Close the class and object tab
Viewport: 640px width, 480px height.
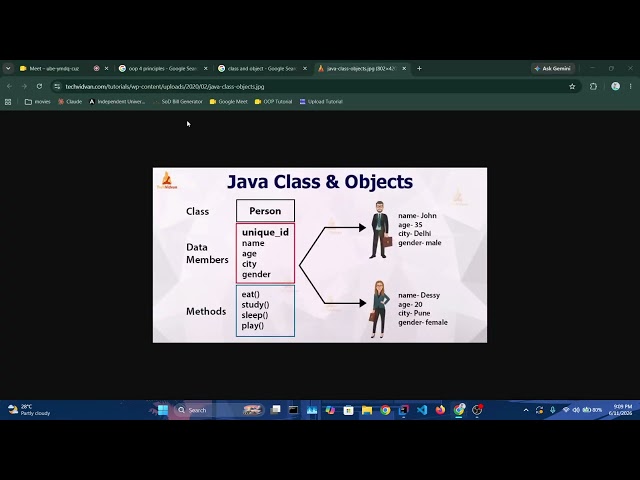305,69
